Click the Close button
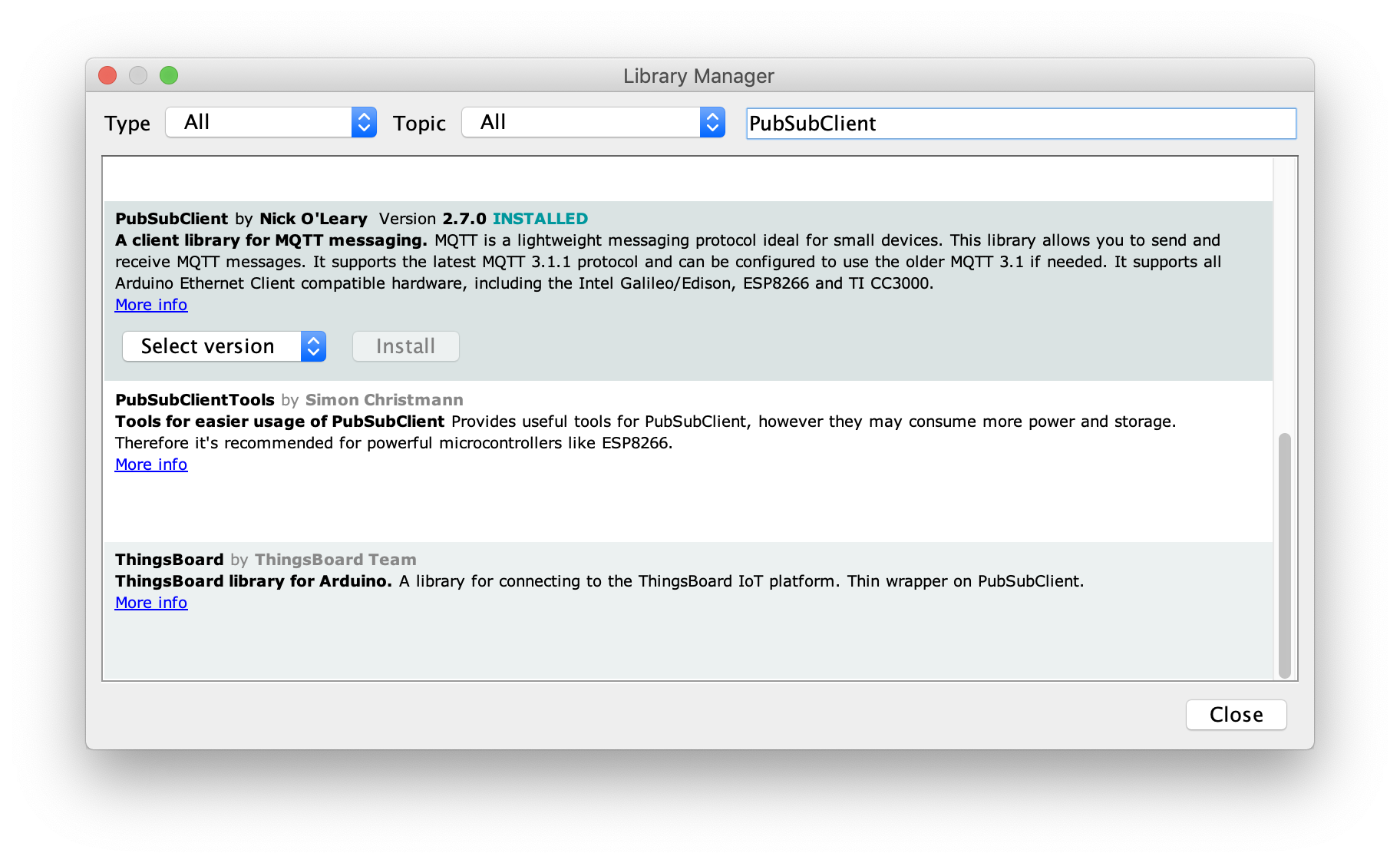 (x=1236, y=715)
